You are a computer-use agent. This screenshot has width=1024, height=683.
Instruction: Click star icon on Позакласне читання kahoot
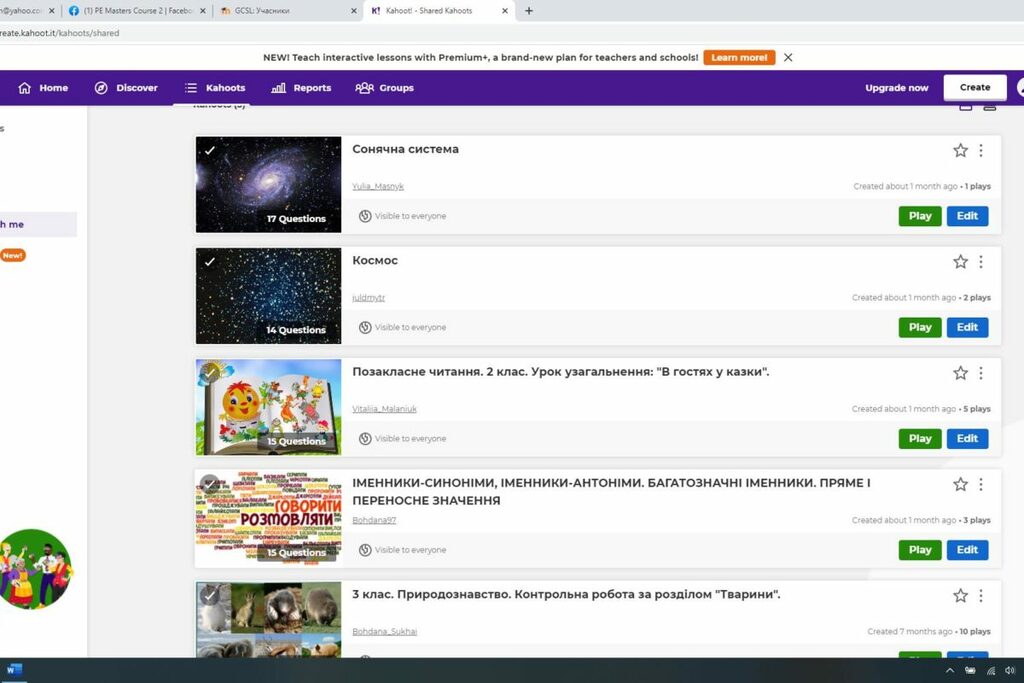pyautogui.click(x=960, y=373)
